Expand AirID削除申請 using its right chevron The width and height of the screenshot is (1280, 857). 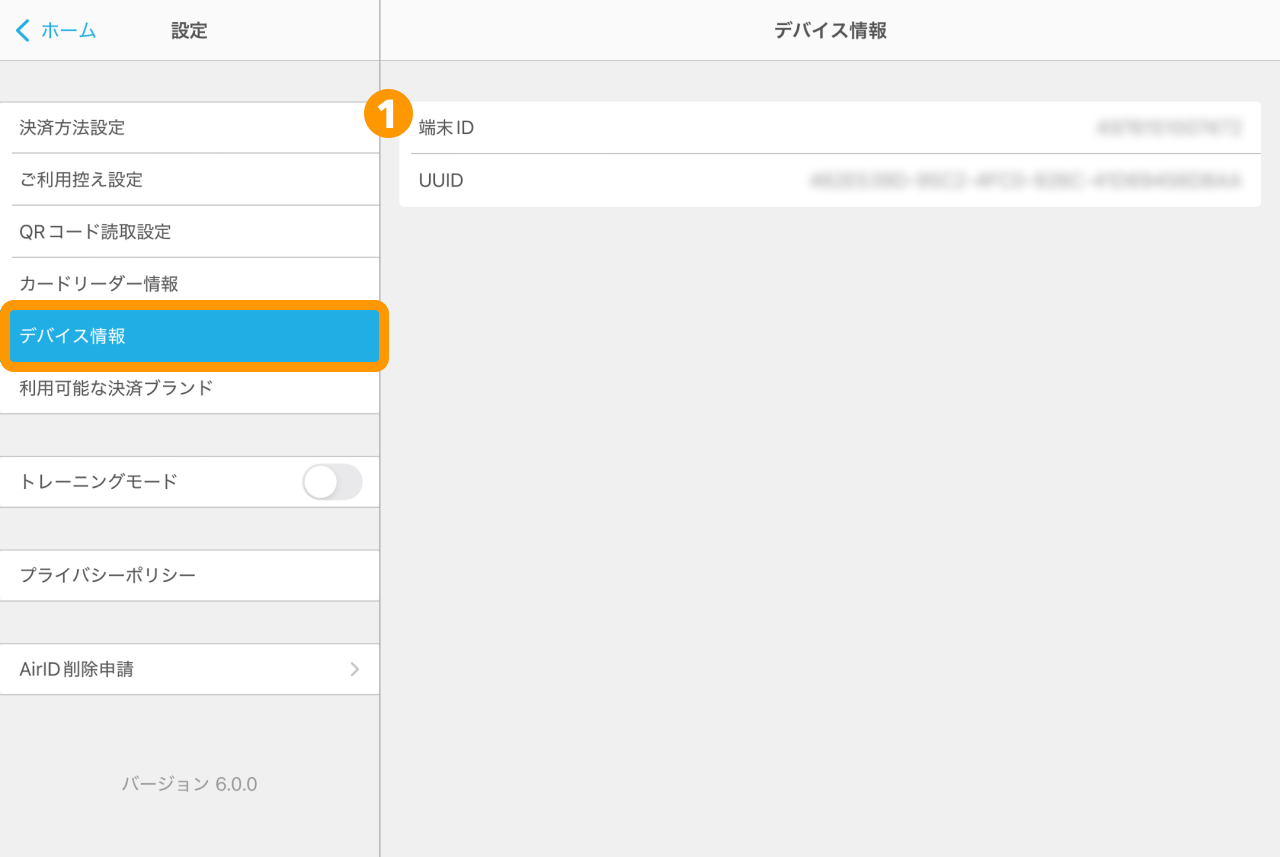354,669
